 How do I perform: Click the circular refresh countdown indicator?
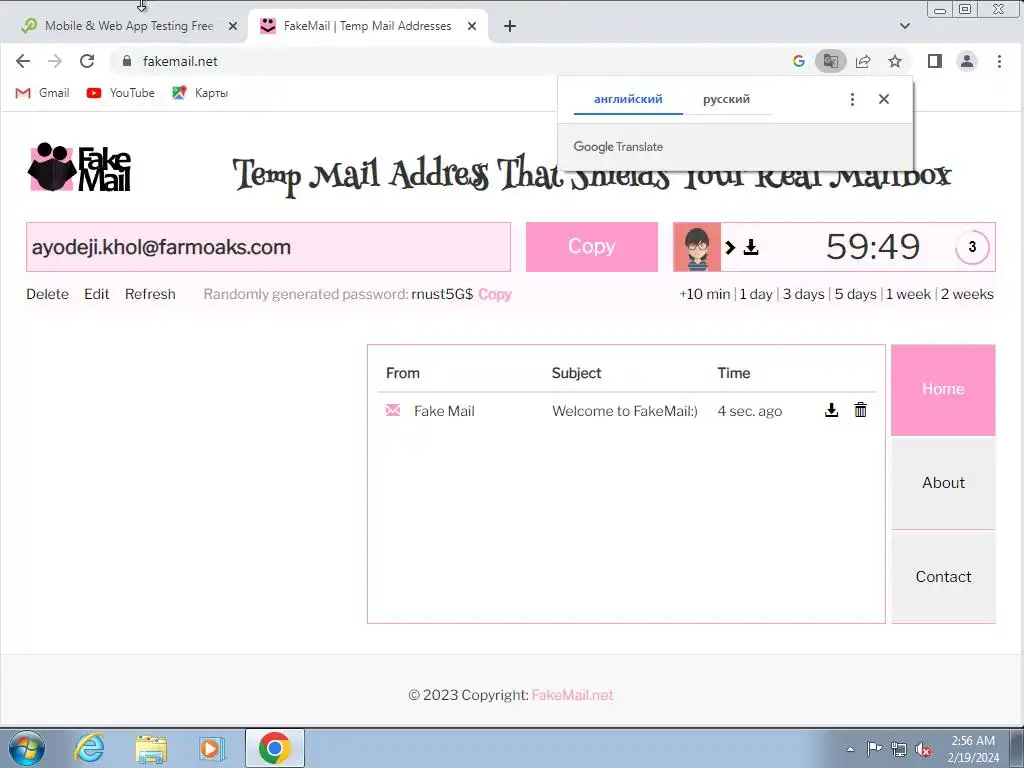[x=972, y=247]
